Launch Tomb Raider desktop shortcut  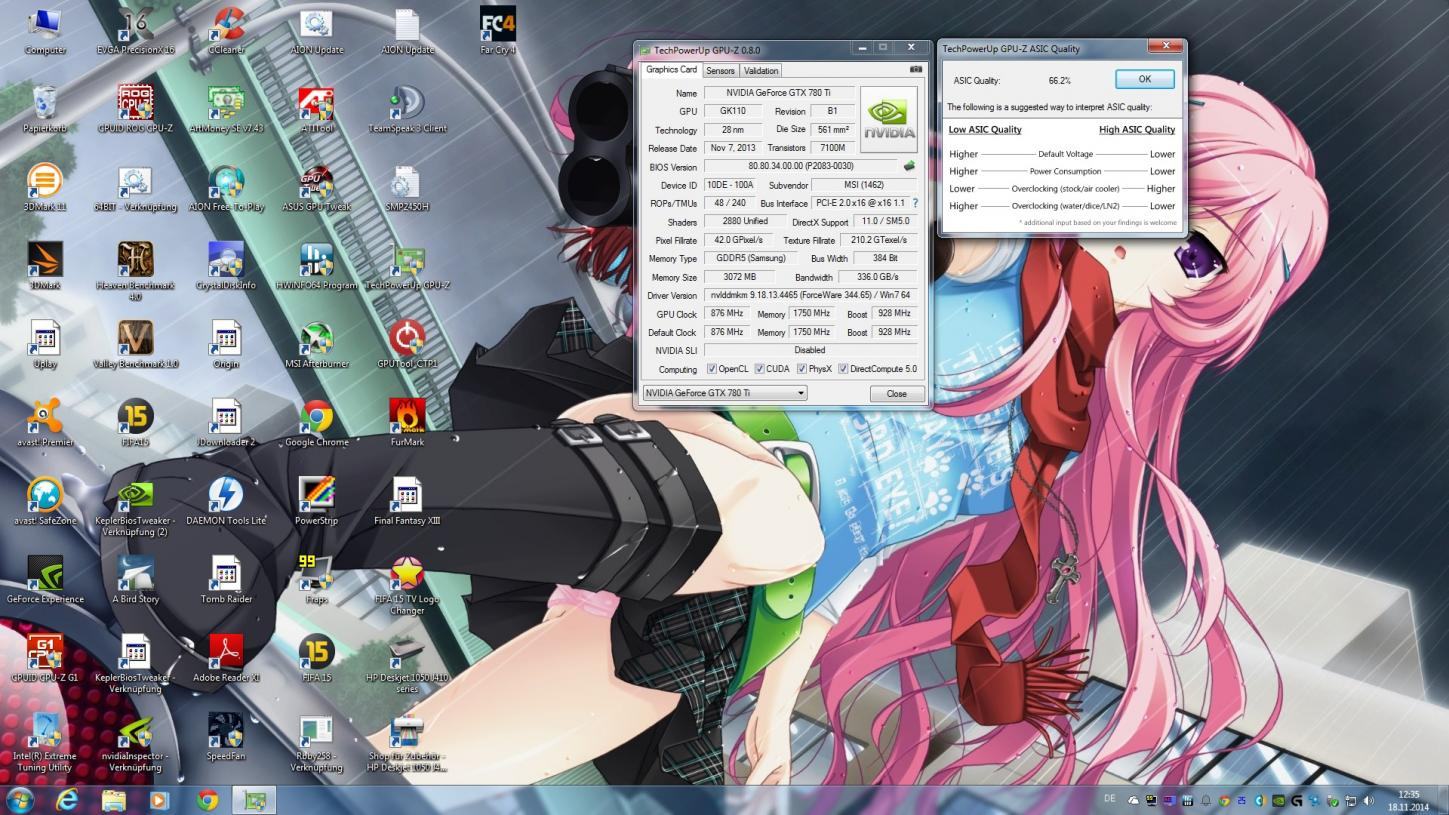[x=226, y=580]
